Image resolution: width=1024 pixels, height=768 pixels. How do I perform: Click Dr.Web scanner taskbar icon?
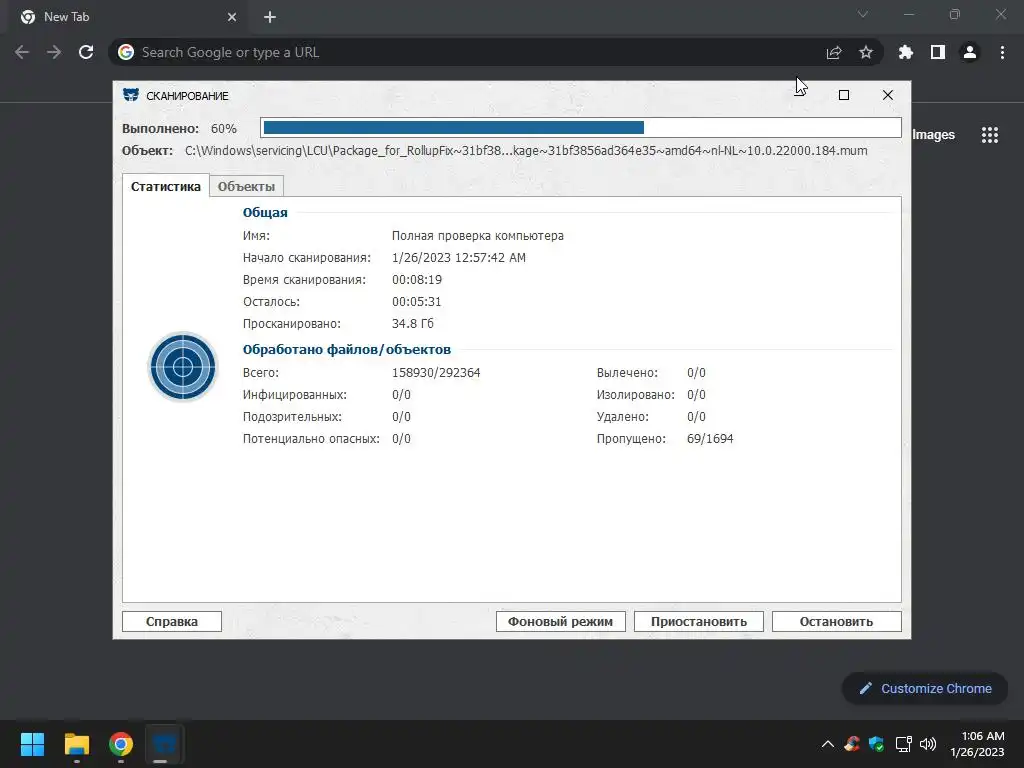coord(164,744)
